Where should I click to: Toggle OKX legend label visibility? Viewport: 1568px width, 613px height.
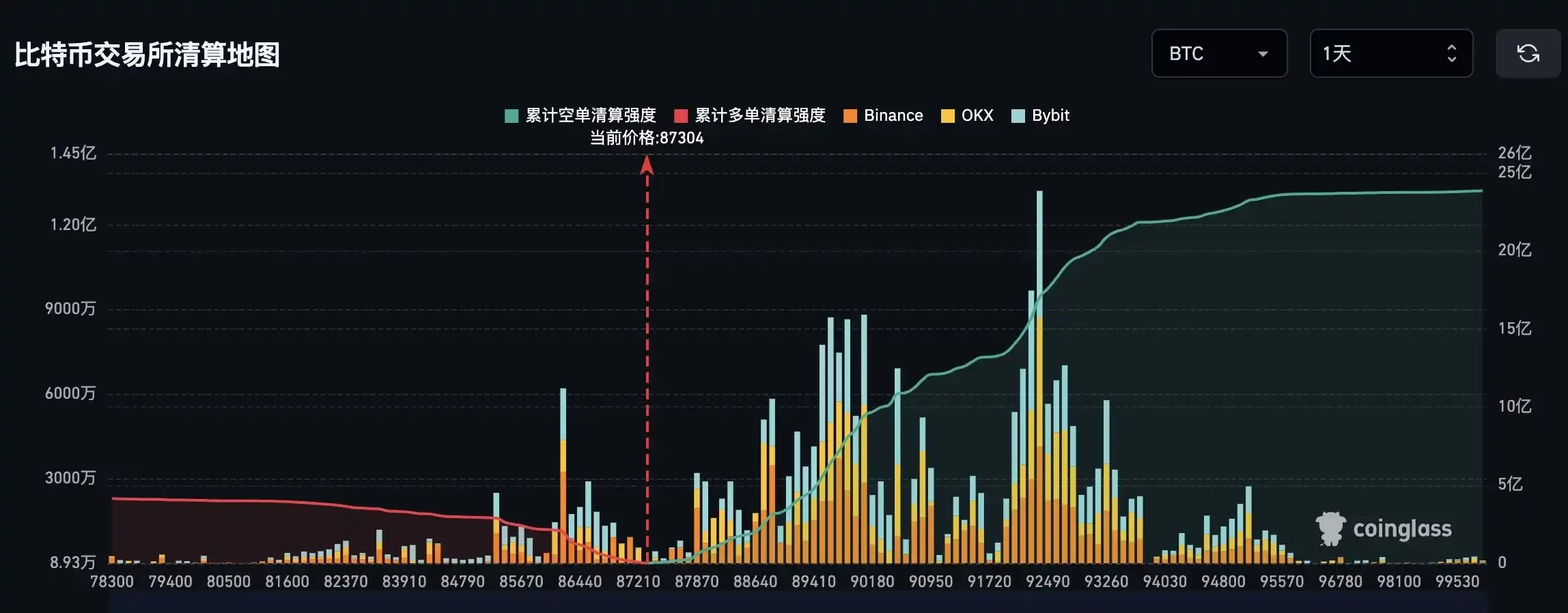(x=977, y=115)
